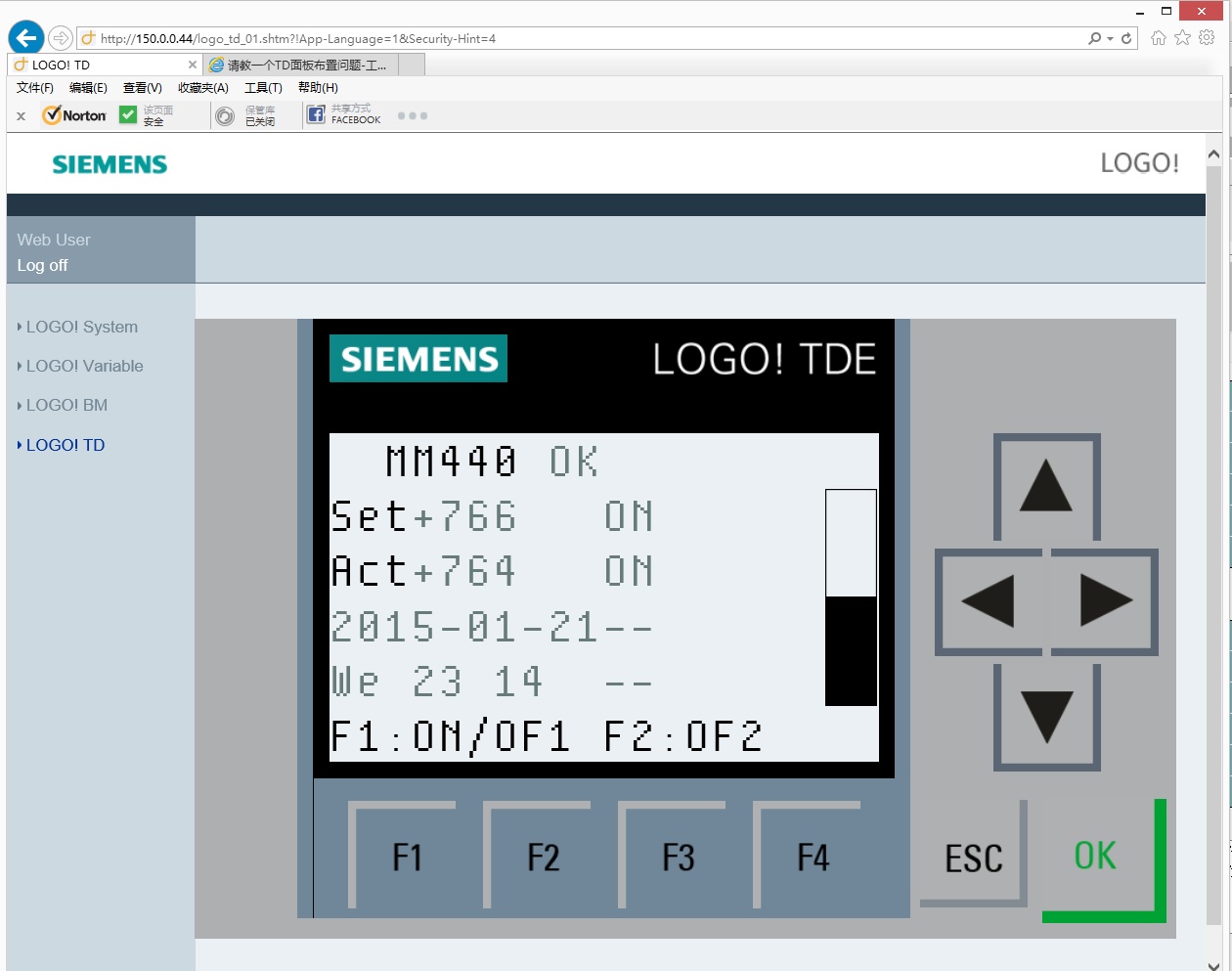
Task: Open the 文件(F) menu
Action: point(35,87)
